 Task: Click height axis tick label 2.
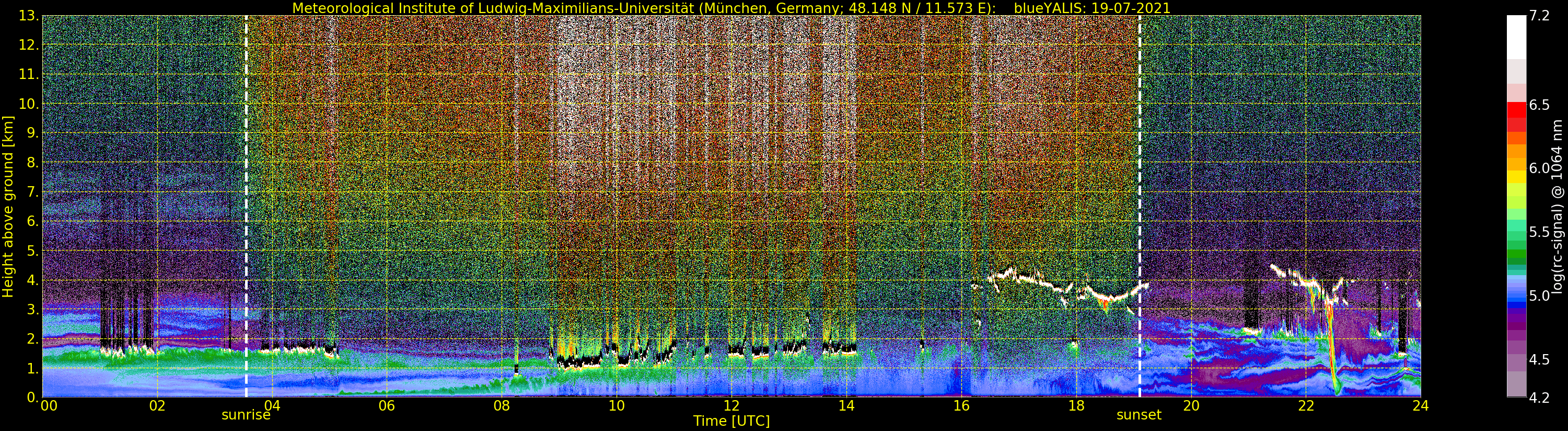pyautogui.click(x=33, y=339)
